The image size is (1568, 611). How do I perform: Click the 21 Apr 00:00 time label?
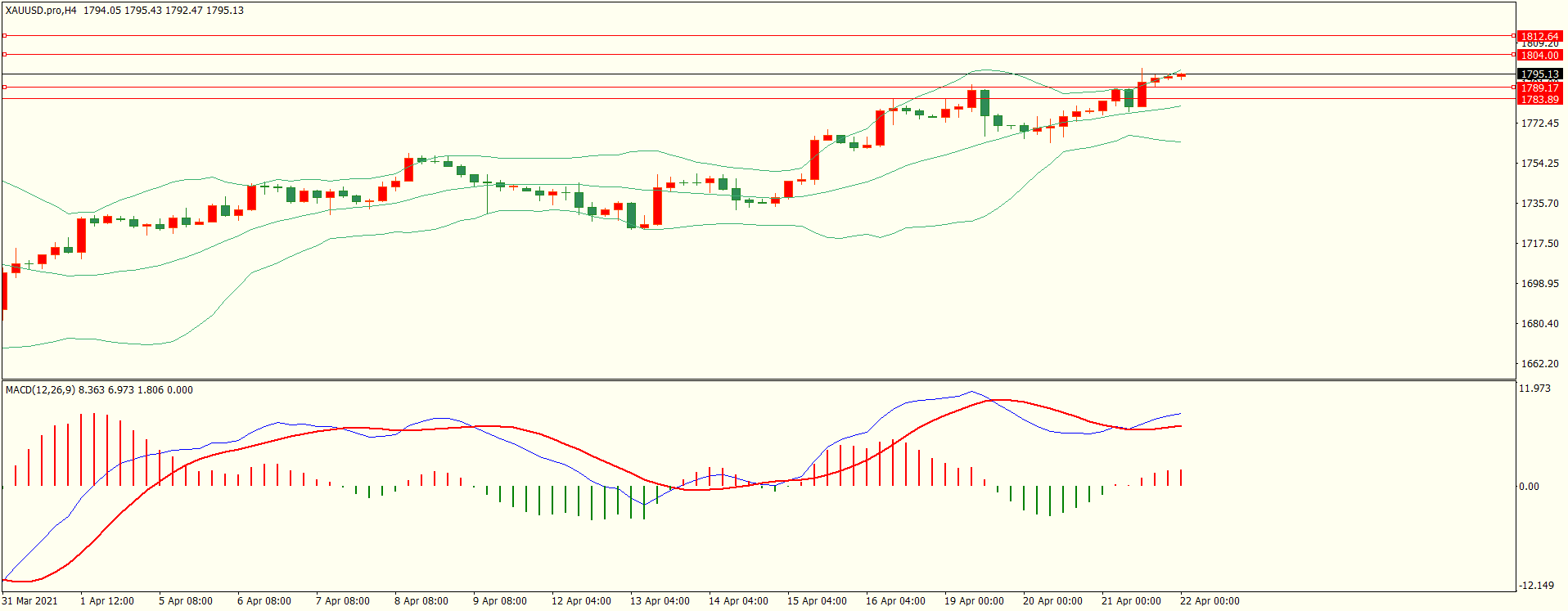[1131, 601]
